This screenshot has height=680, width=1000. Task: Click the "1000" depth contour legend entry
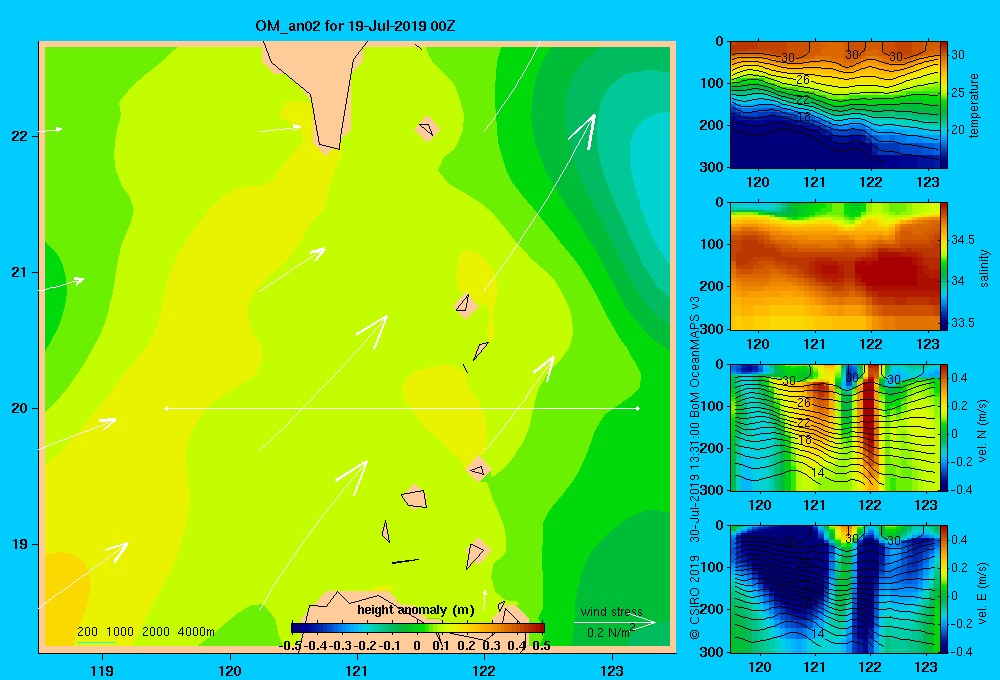point(120,632)
